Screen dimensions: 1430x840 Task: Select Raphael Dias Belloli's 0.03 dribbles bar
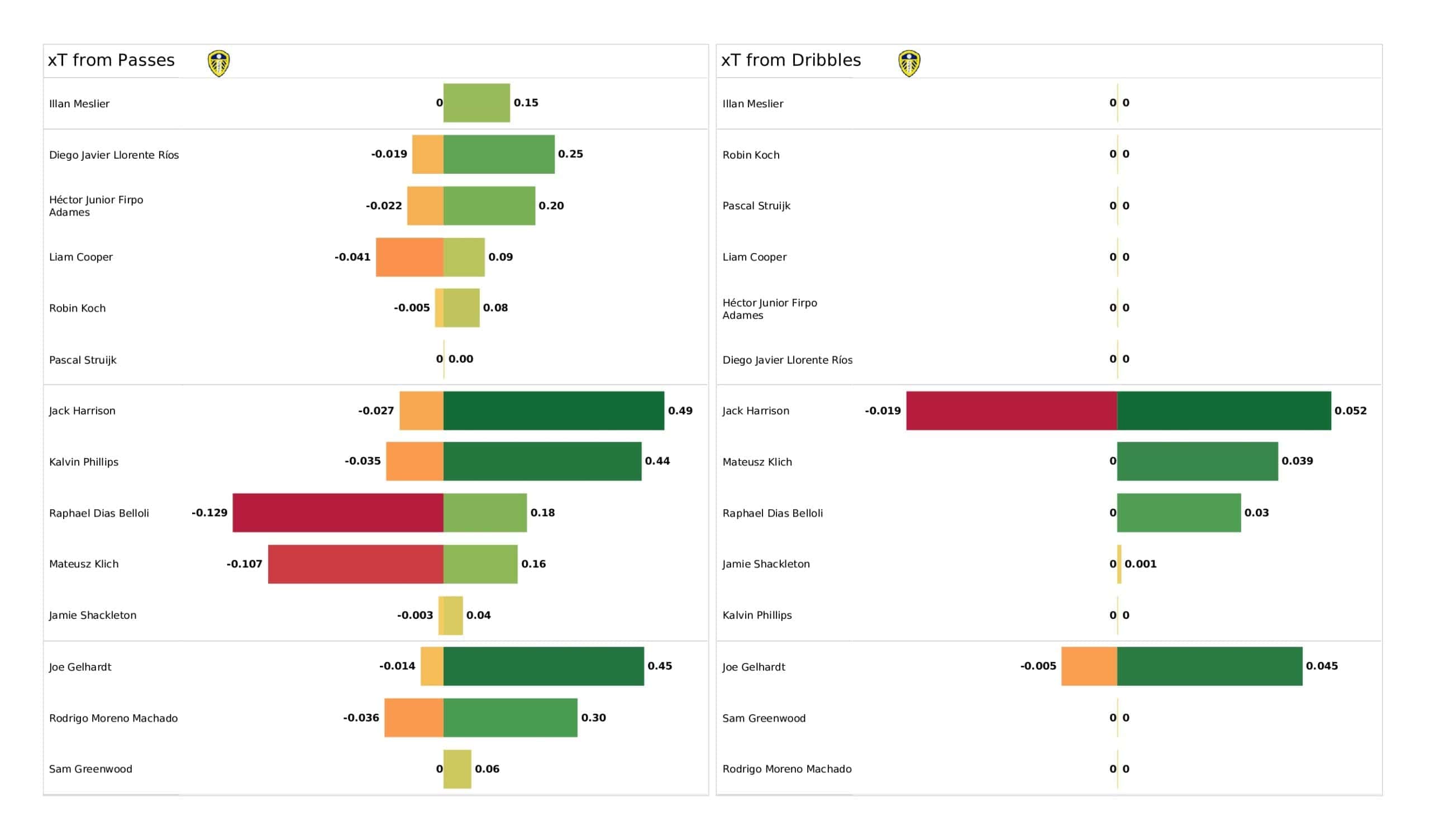point(1179,513)
